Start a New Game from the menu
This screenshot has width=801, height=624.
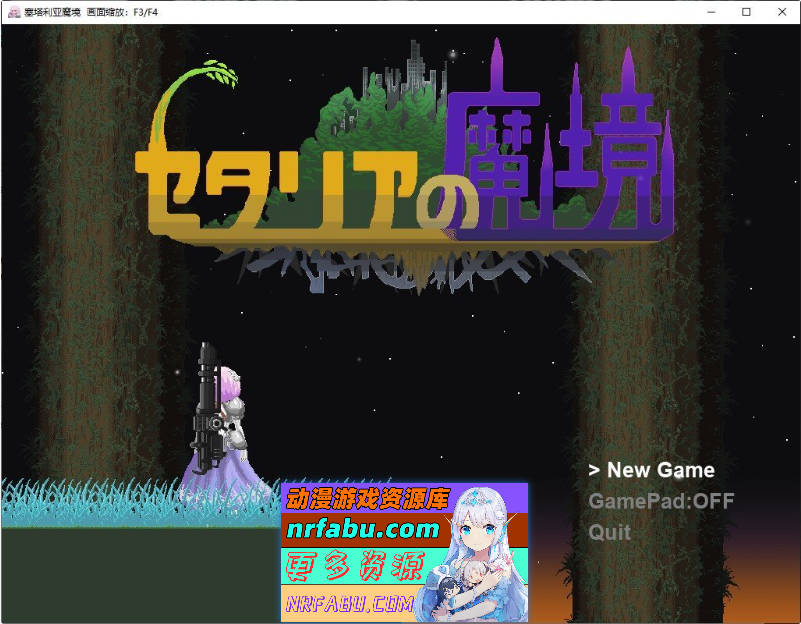660,470
